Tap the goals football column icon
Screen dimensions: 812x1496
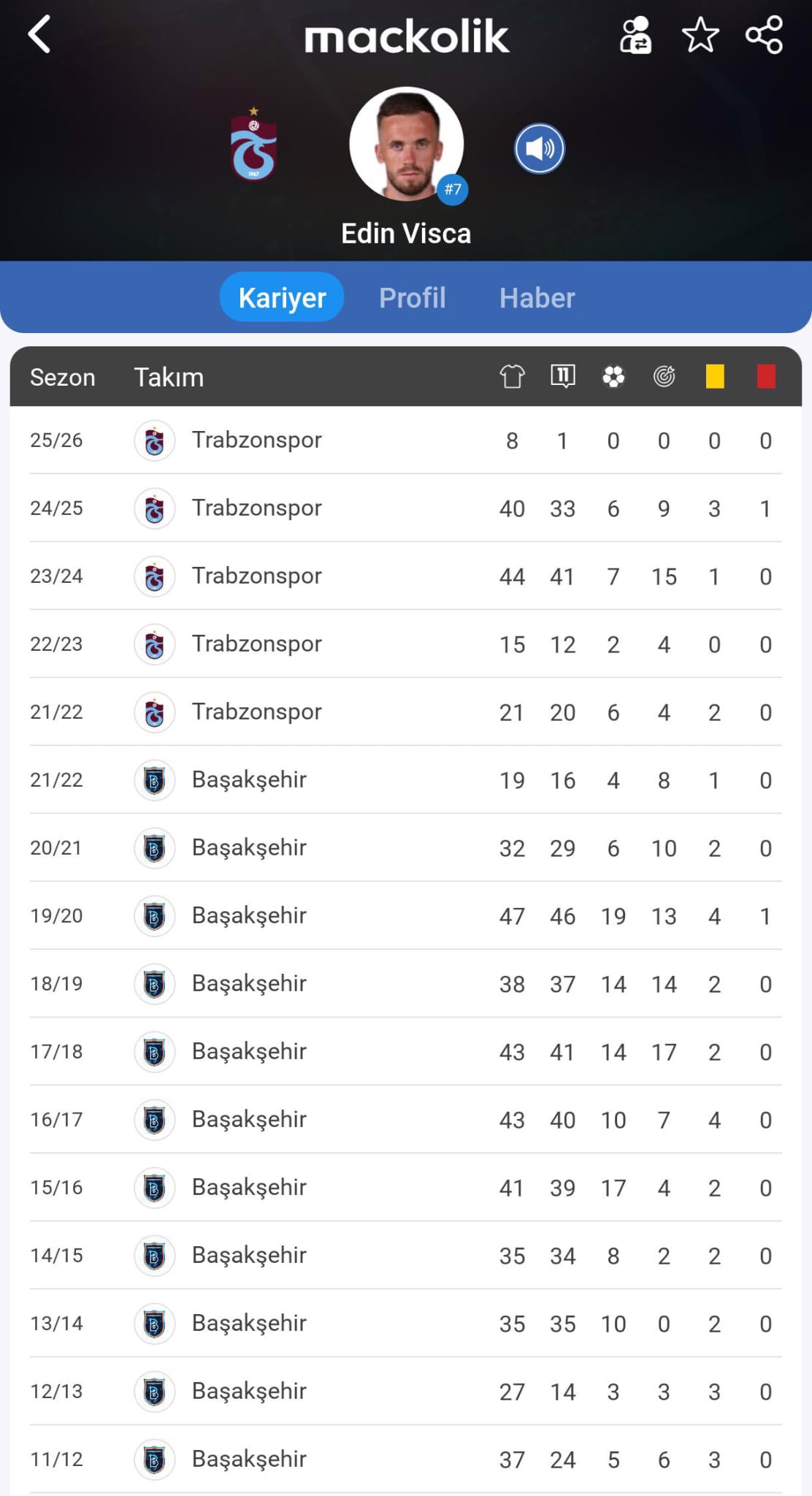pyautogui.click(x=613, y=377)
